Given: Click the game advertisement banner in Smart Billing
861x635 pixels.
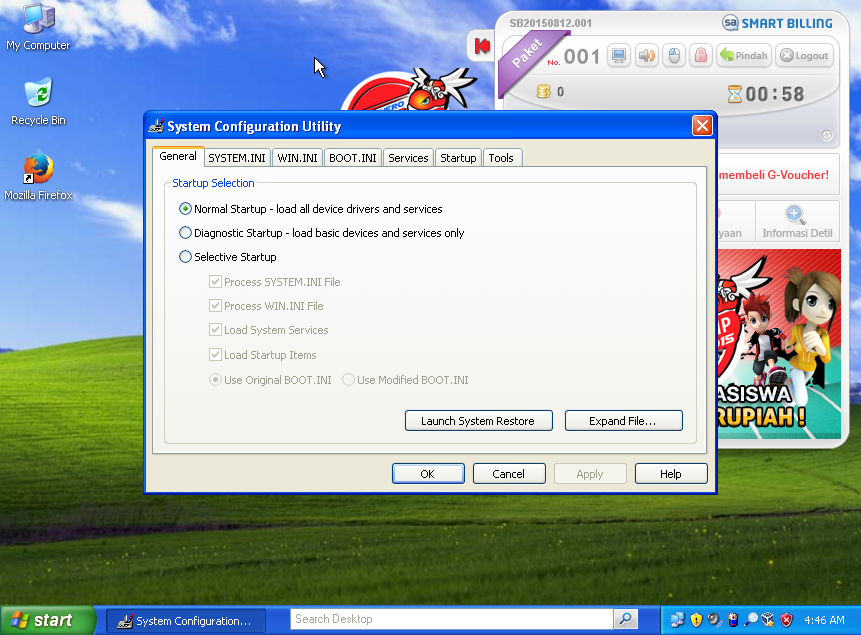Looking at the screenshot, I should tap(779, 344).
